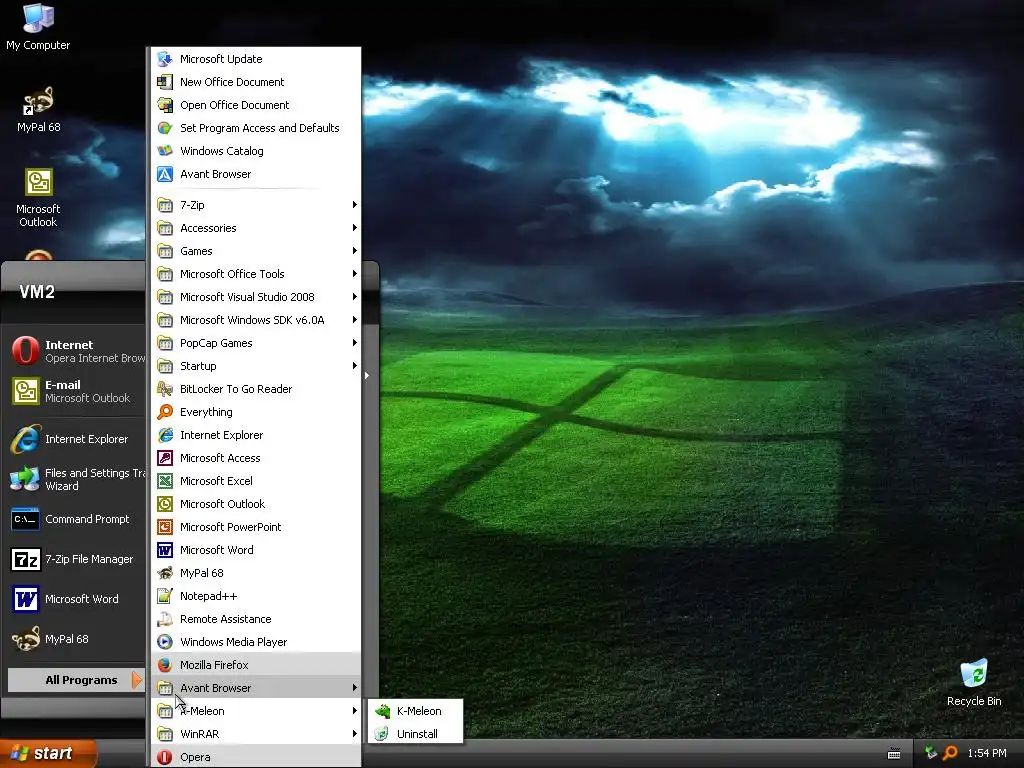Open 7-Zip File Manager in Start menu
1024x768 pixels.
pyautogui.click(x=77, y=559)
